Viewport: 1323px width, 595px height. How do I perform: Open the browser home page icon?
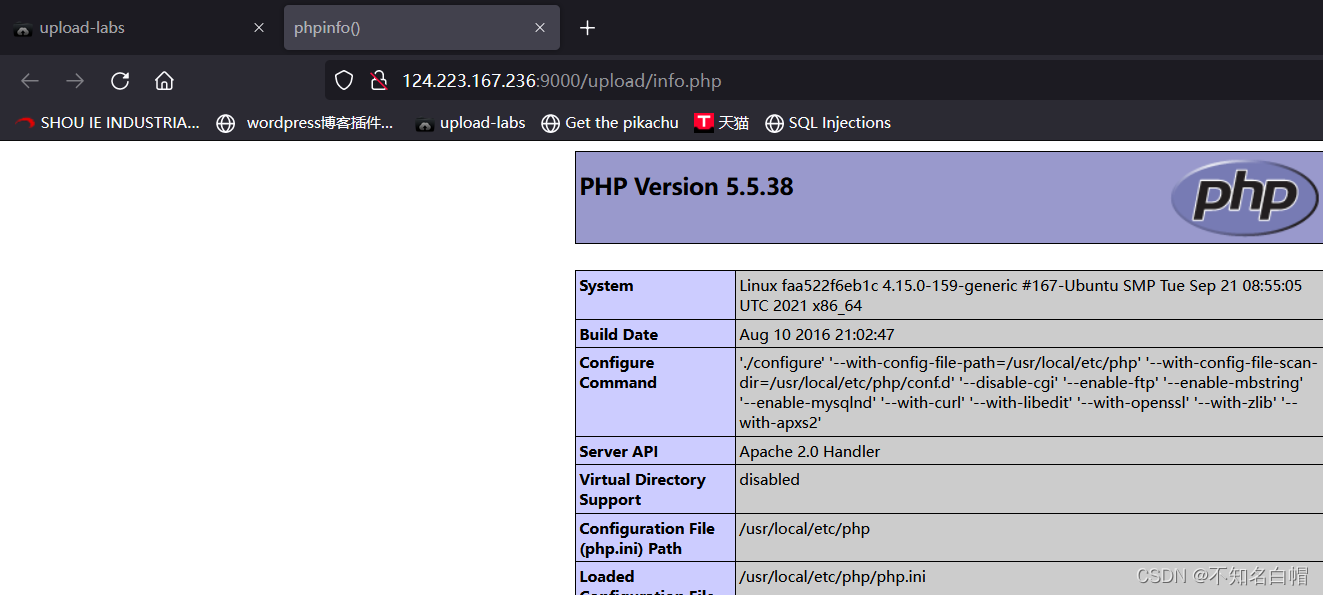[164, 80]
